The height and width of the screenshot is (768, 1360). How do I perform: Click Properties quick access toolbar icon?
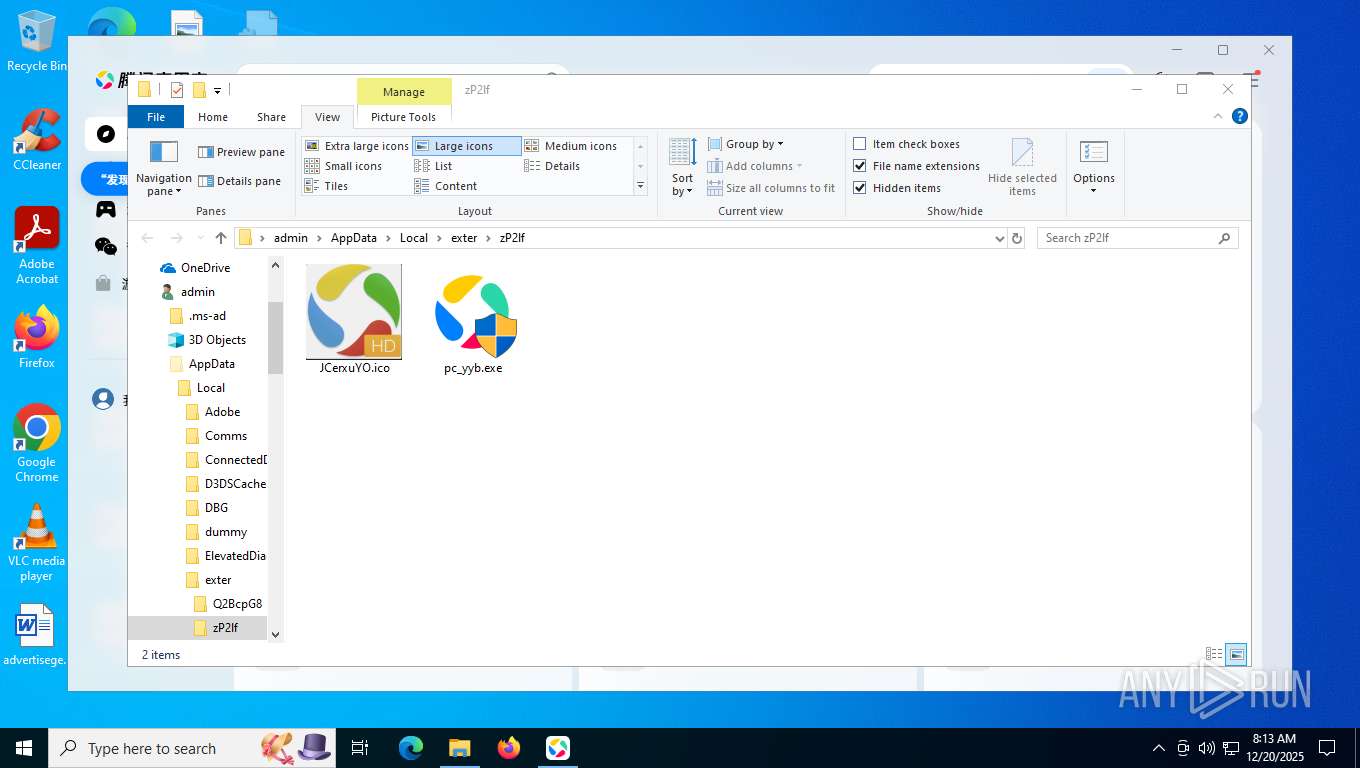(177, 90)
